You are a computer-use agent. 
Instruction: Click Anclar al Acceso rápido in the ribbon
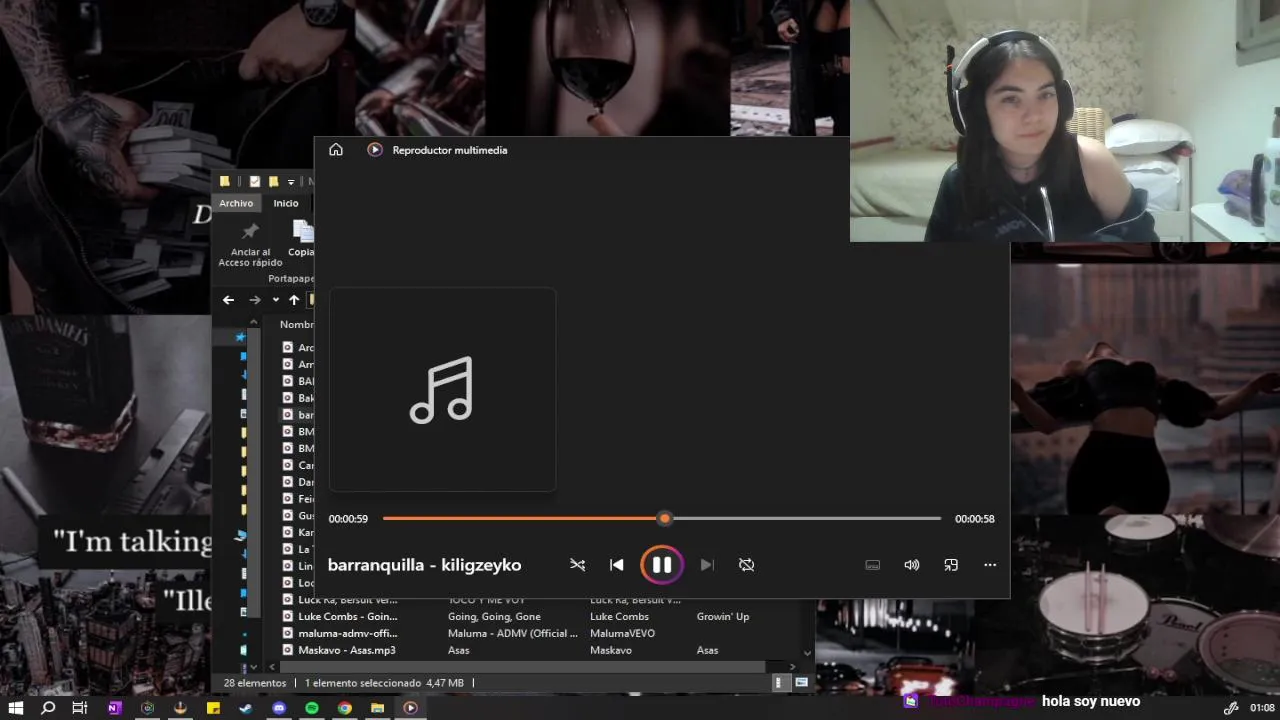tap(250, 244)
